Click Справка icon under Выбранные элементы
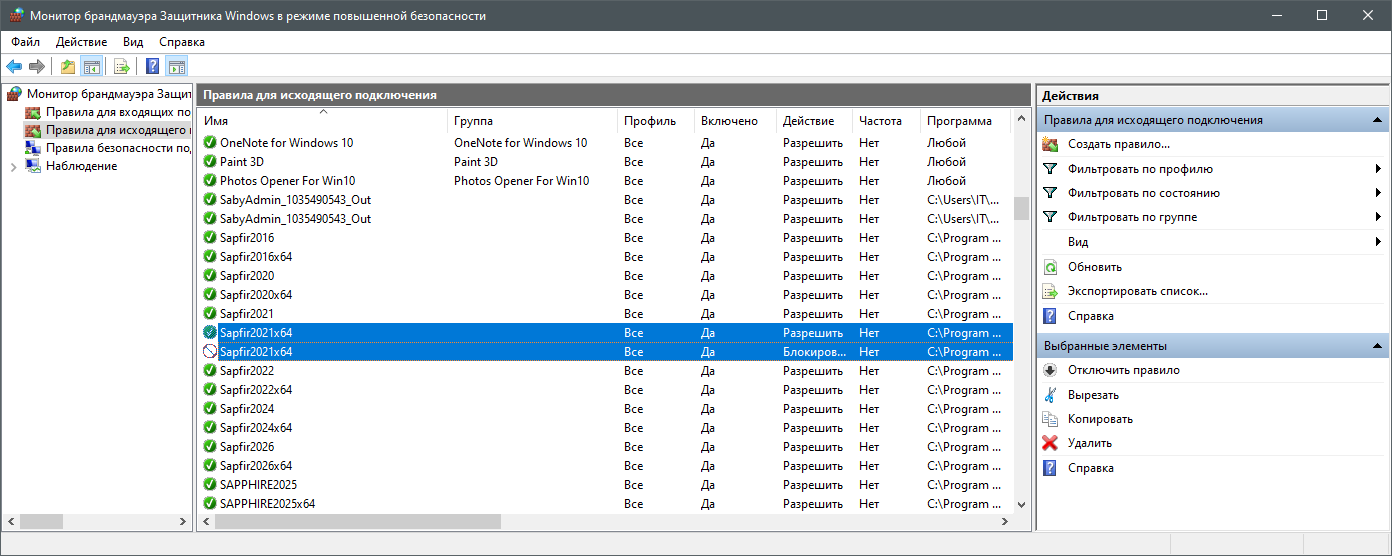1392x556 pixels. [x=1050, y=468]
